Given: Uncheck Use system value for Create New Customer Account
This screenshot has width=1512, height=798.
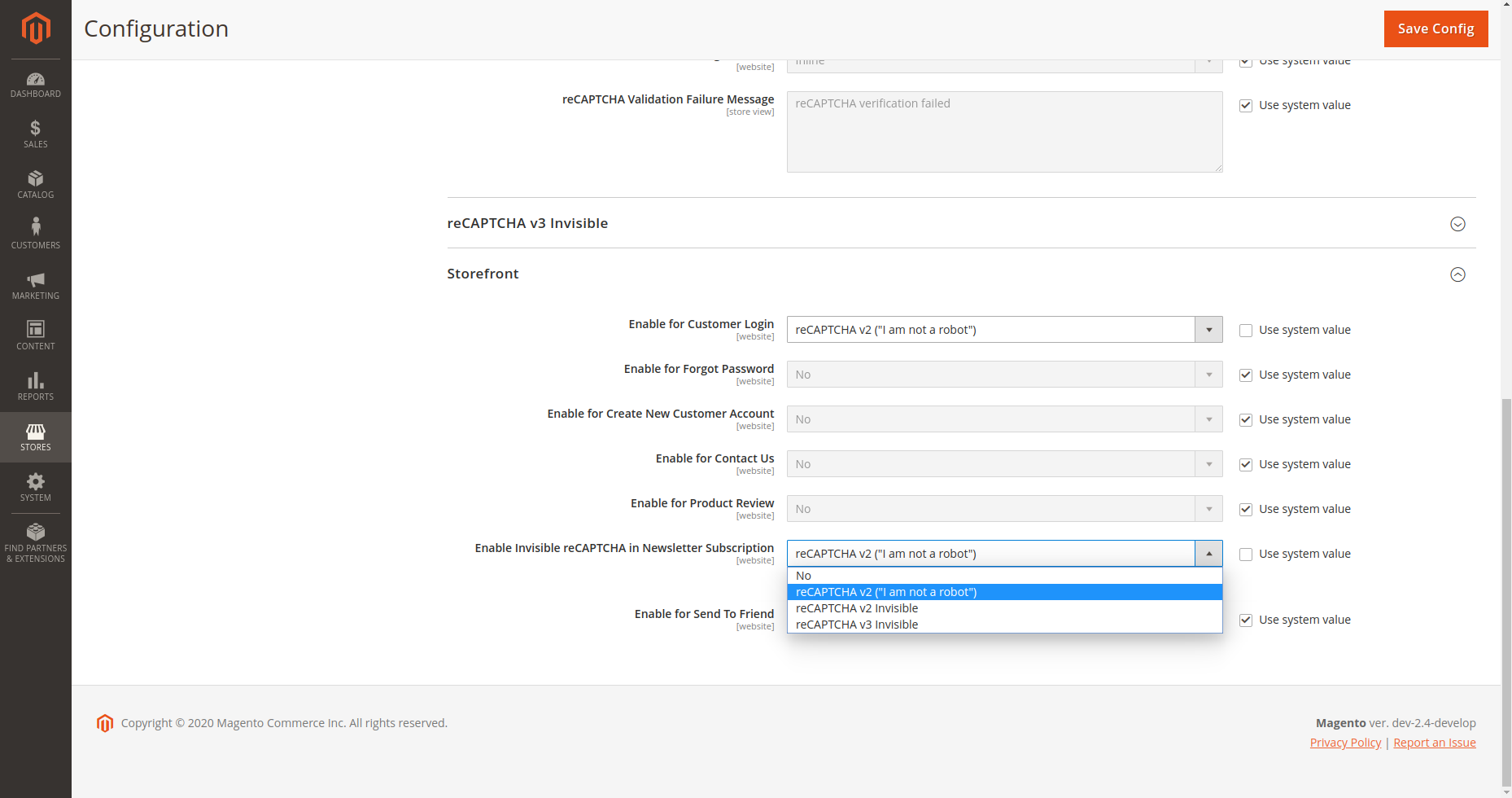Looking at the screenshot, I should tap(1246, 420).
